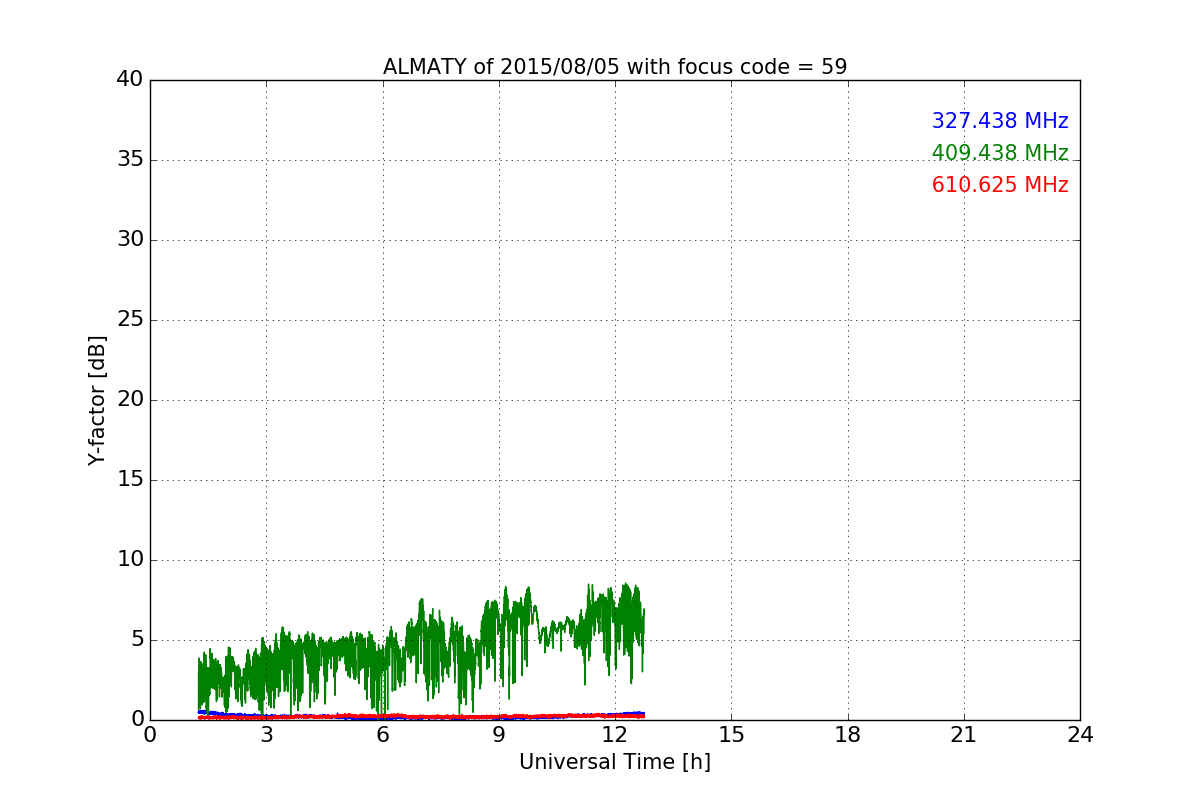
Task: Click x-axis tick label 24
Action: tap(1080, 735)
